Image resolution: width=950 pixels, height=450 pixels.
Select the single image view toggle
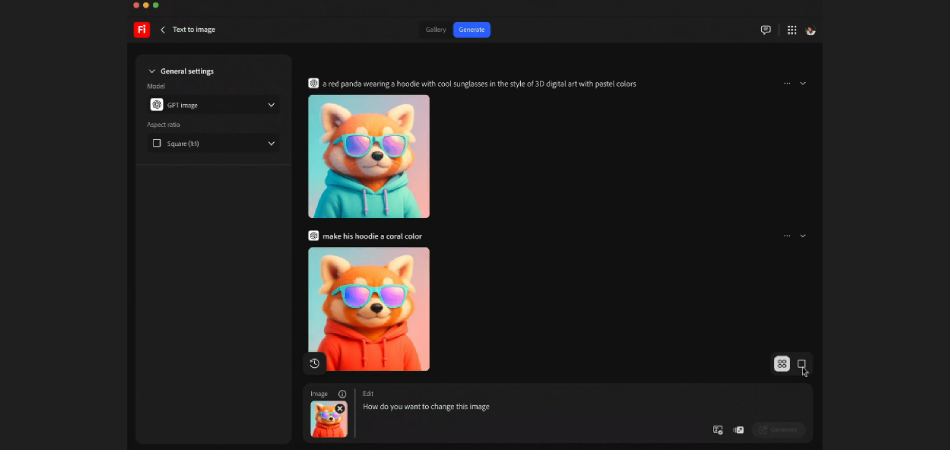(802, 364)
